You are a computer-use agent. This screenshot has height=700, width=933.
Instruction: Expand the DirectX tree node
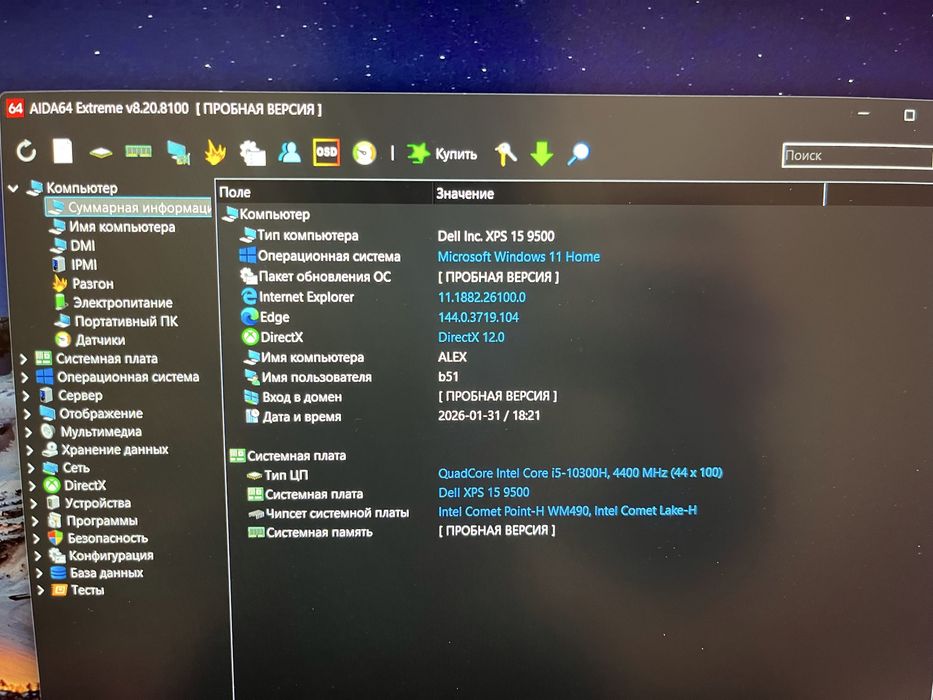point(33,486)
